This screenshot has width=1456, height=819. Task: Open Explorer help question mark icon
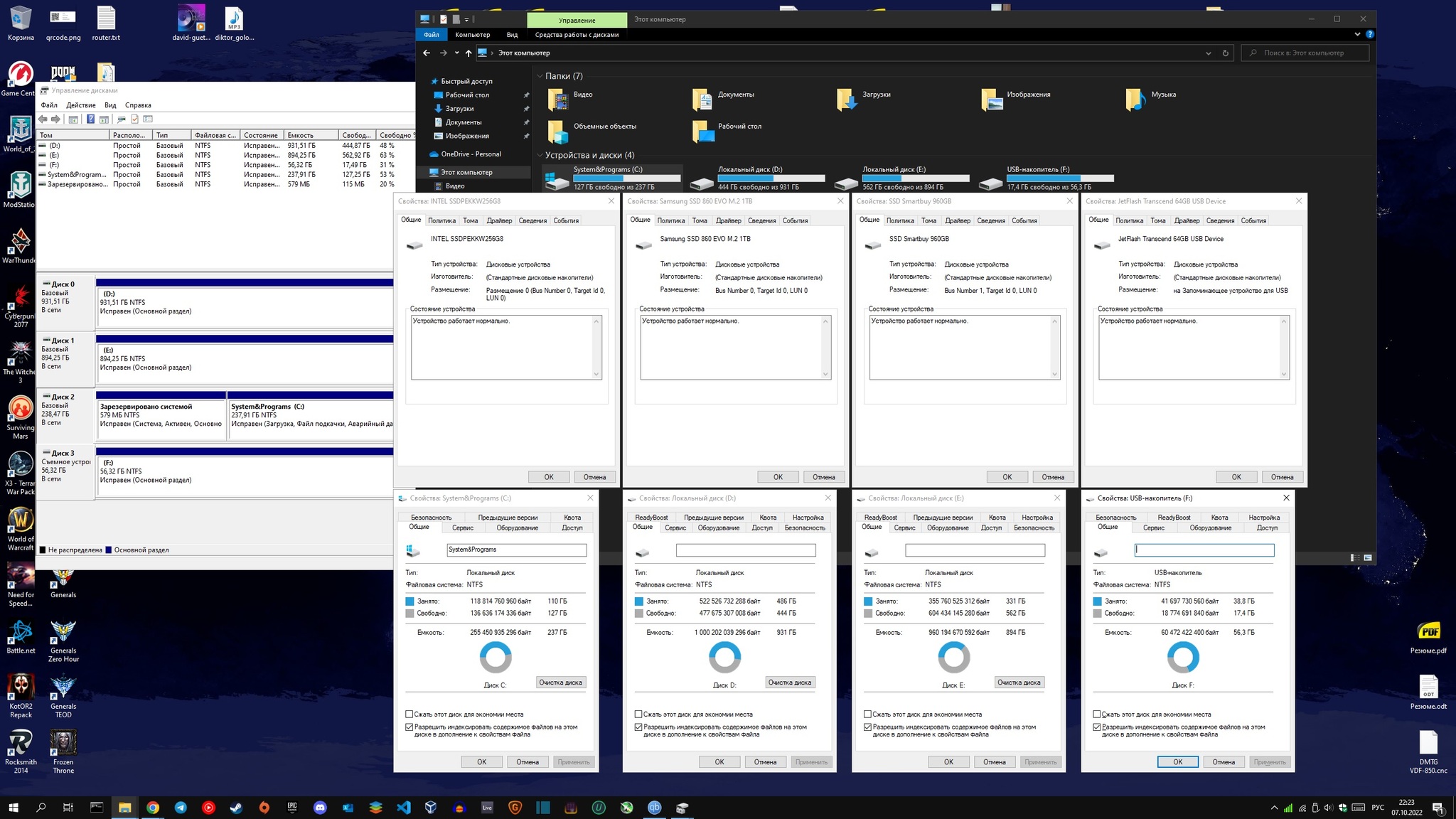(1369, 34)
